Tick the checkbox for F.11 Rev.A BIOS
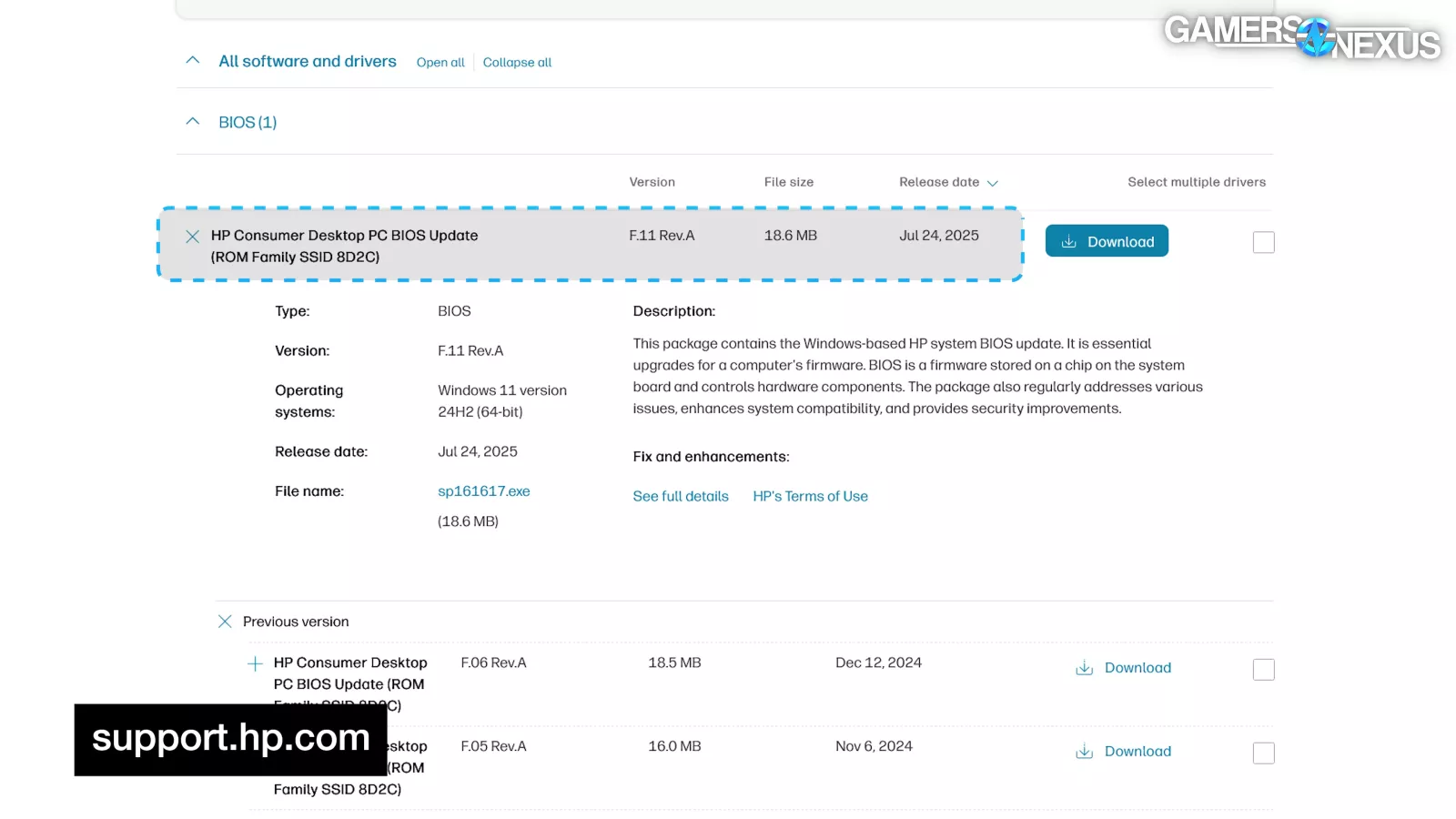Viewport: 1456px width, 819px height. (x=1263, y=242)
